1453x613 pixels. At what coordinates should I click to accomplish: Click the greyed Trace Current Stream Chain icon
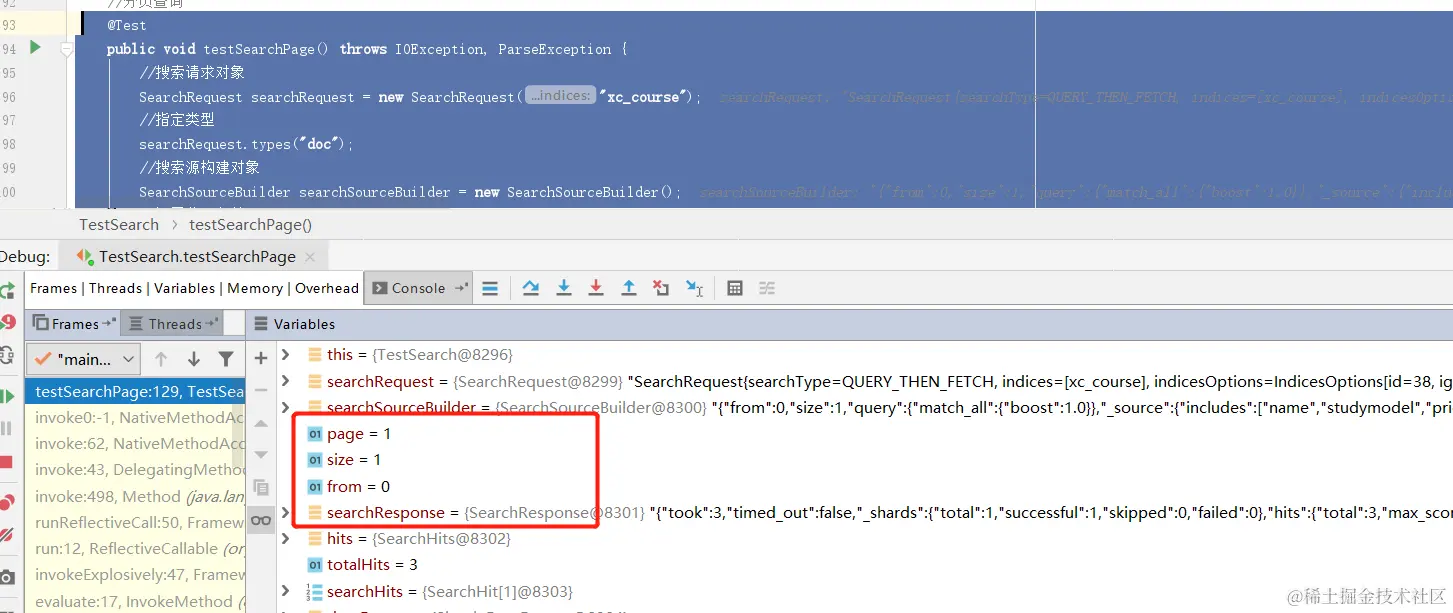pos(767,288)
